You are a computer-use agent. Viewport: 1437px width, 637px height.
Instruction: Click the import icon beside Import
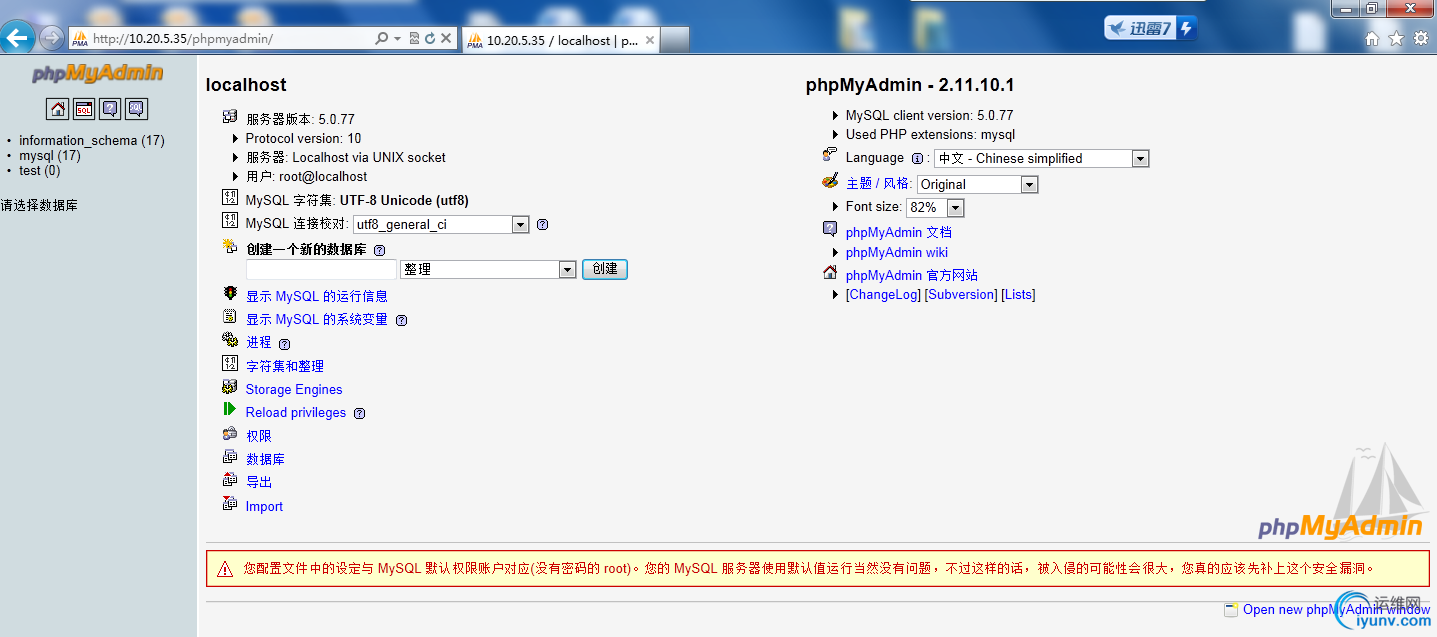(230, 503)
